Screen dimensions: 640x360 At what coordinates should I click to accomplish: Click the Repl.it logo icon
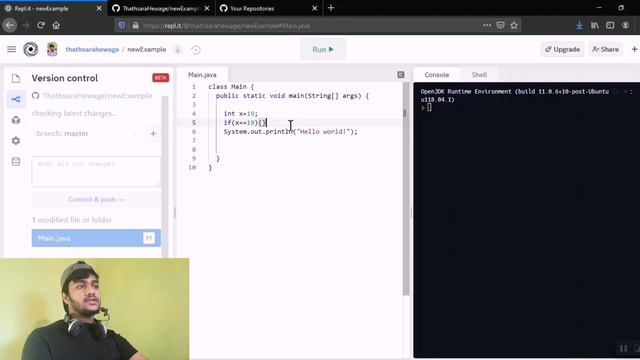pos(31,49)
